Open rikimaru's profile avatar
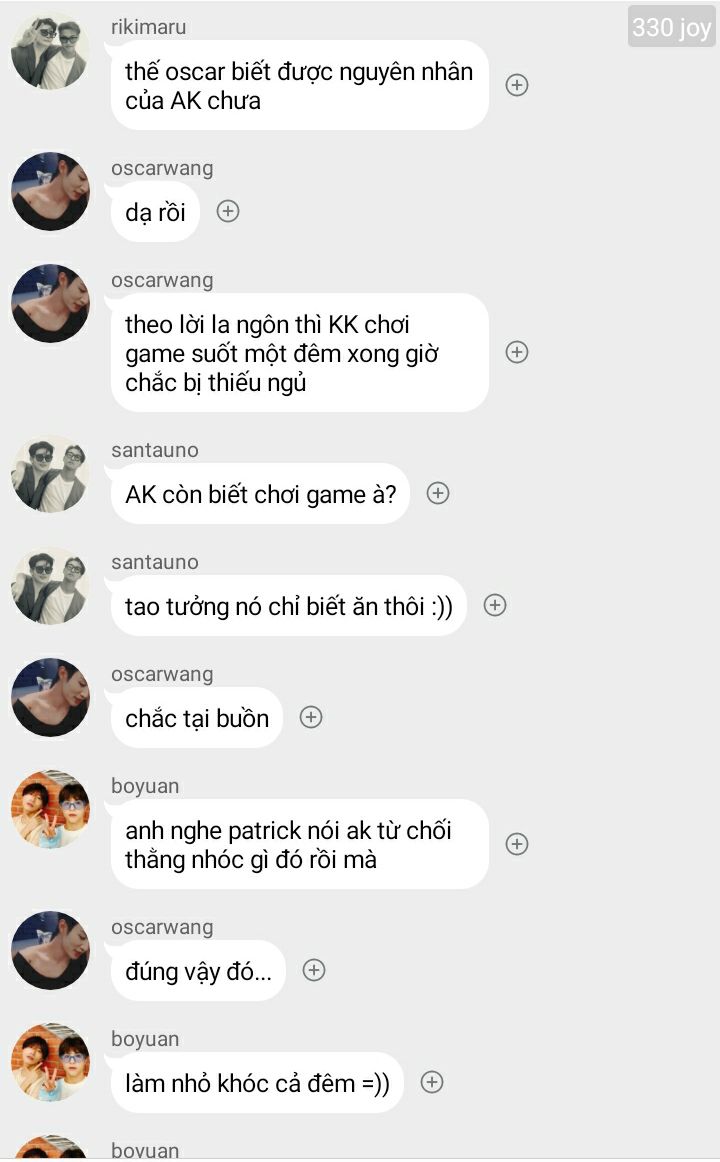Viewport: 720px width, 1162px height. click(x=50, y=50)
